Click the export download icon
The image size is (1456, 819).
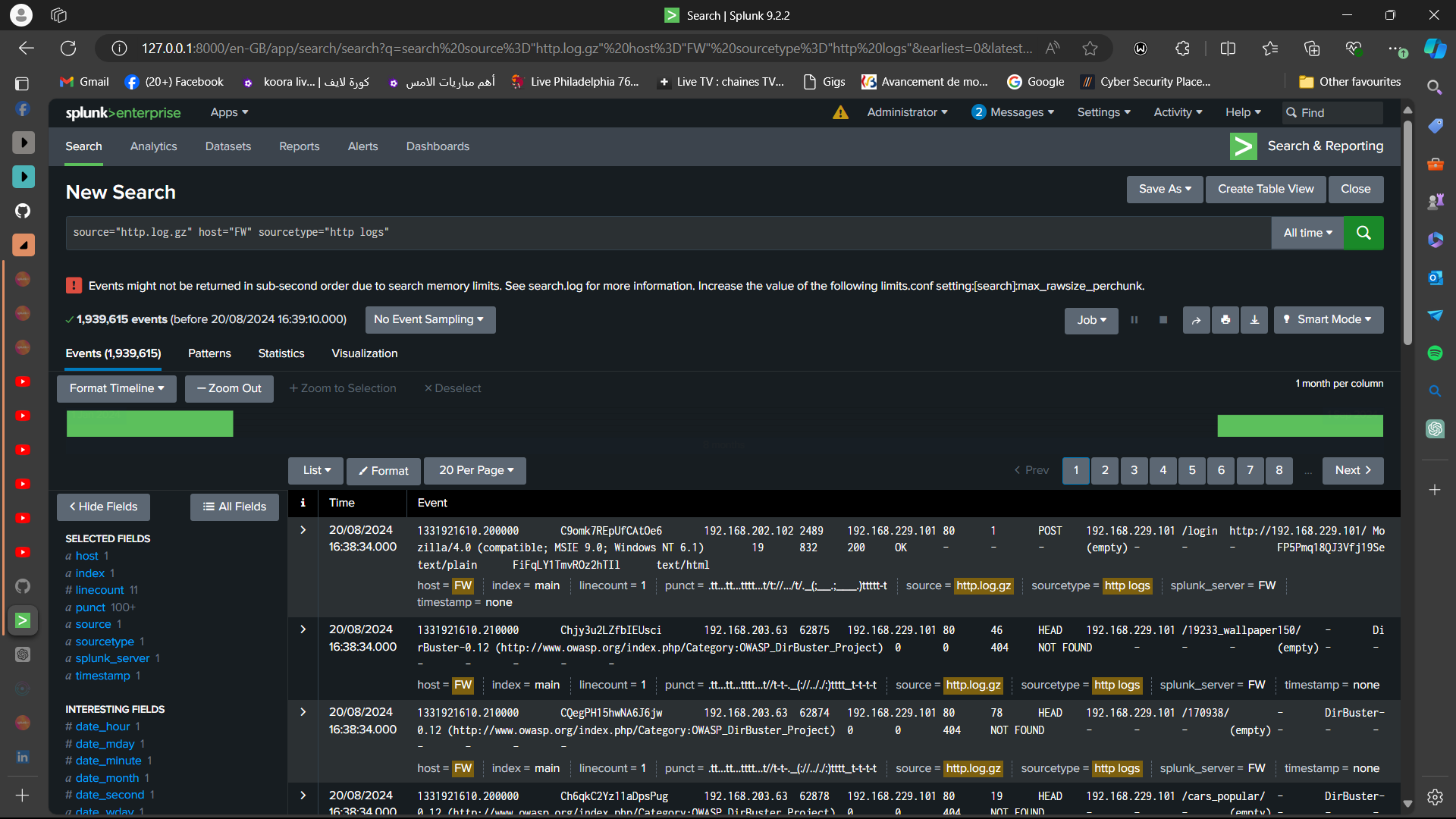click(1254, 320)
